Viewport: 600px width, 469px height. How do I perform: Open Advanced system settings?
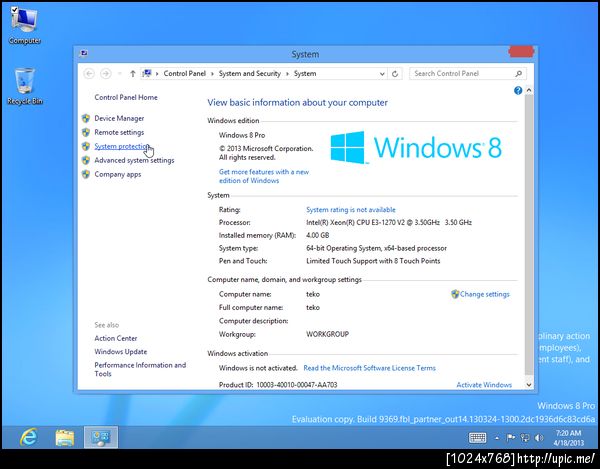coord(134,160)
